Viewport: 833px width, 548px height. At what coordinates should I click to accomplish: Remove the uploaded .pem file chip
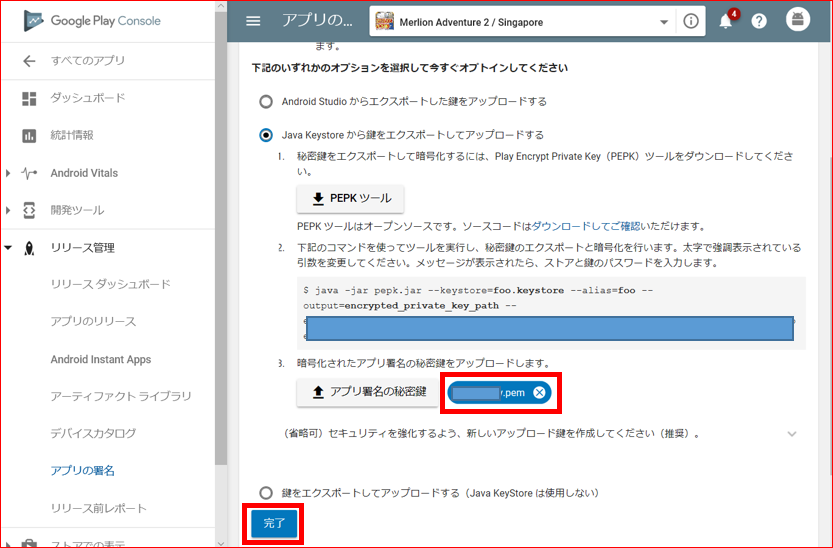tap(539, 392)
